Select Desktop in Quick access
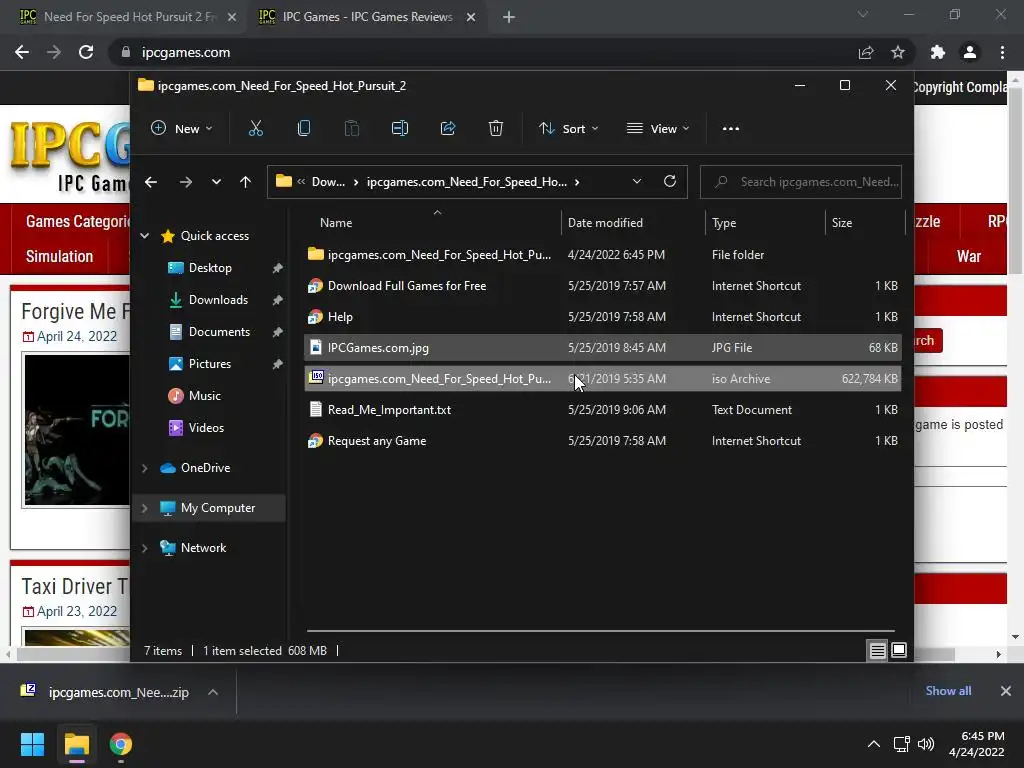The image size is (1024, 768). point(210,268)
